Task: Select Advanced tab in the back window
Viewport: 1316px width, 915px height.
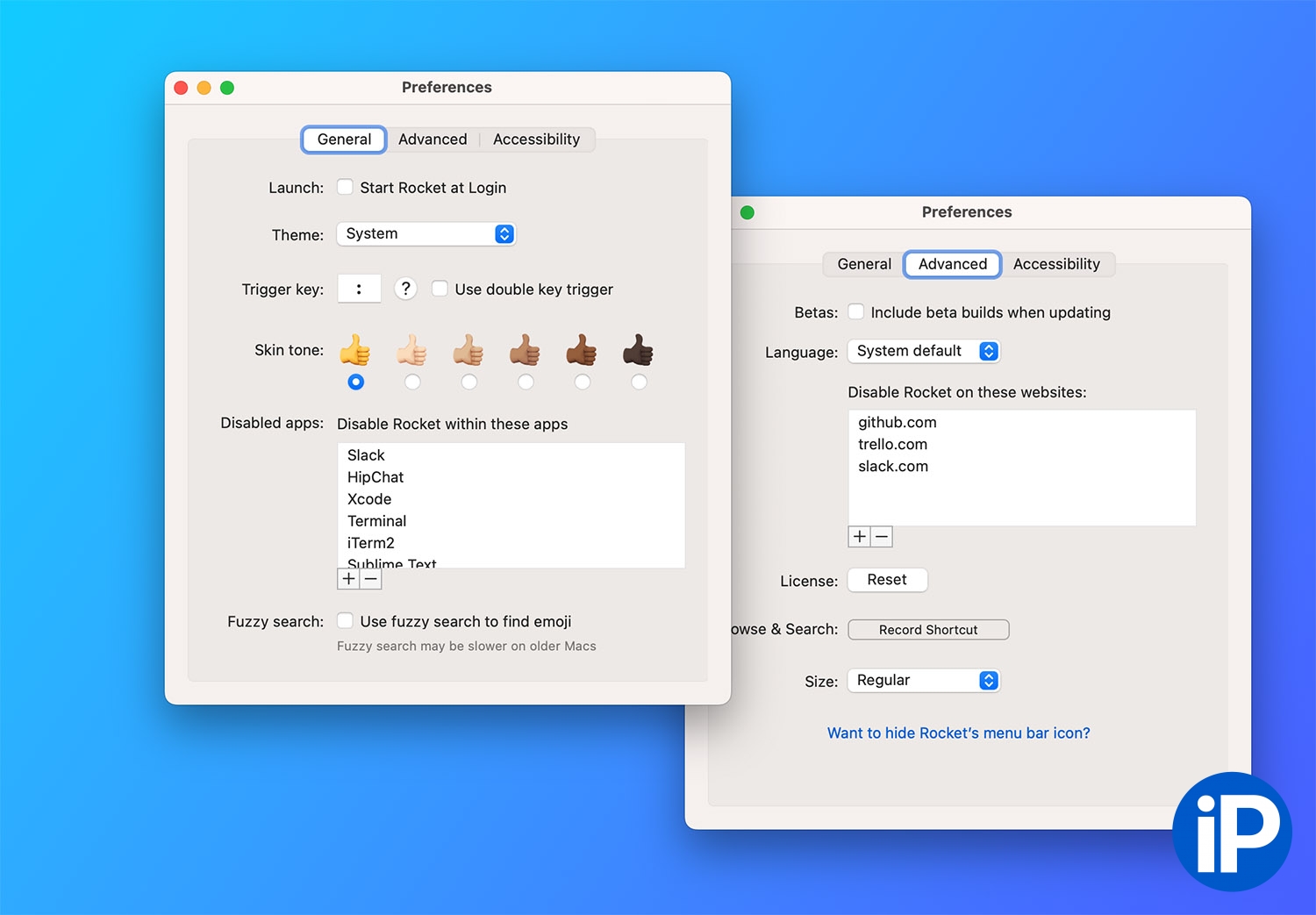Action: coord(953,264)
